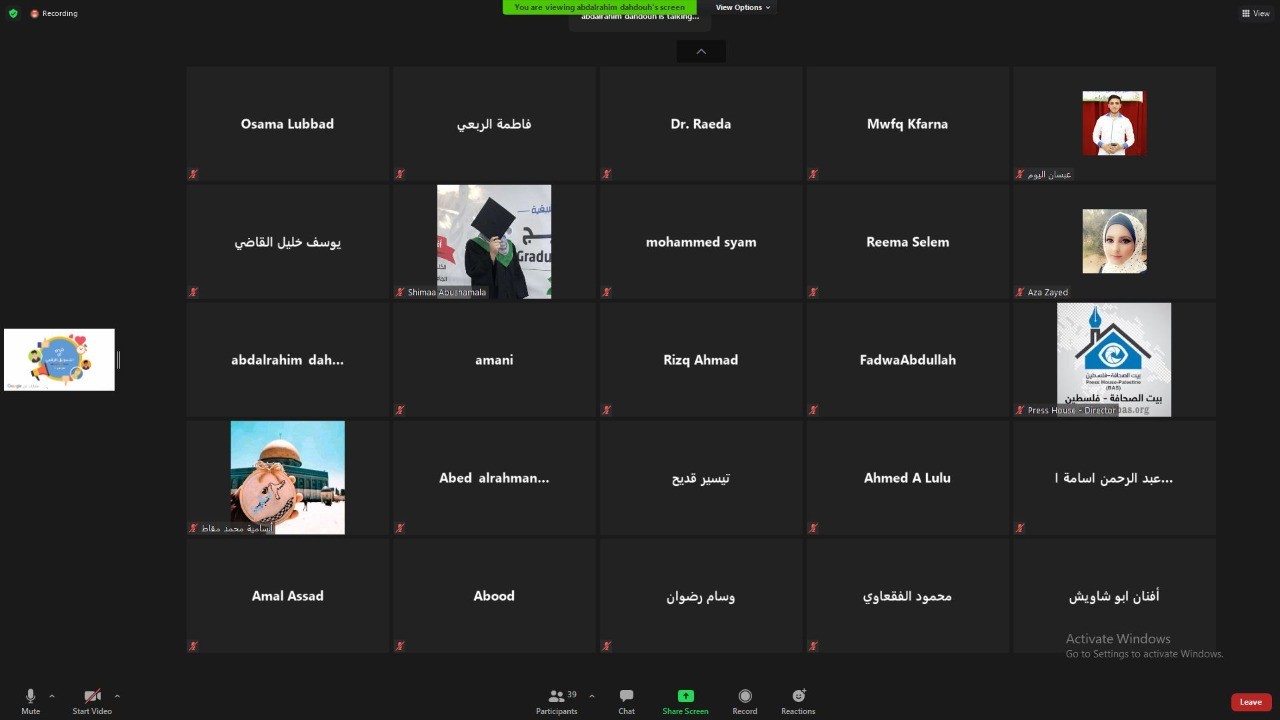This screenshot has height=720, width=1280.
Task: Select the Press House Director video tile
Action: pos(1113,359)
